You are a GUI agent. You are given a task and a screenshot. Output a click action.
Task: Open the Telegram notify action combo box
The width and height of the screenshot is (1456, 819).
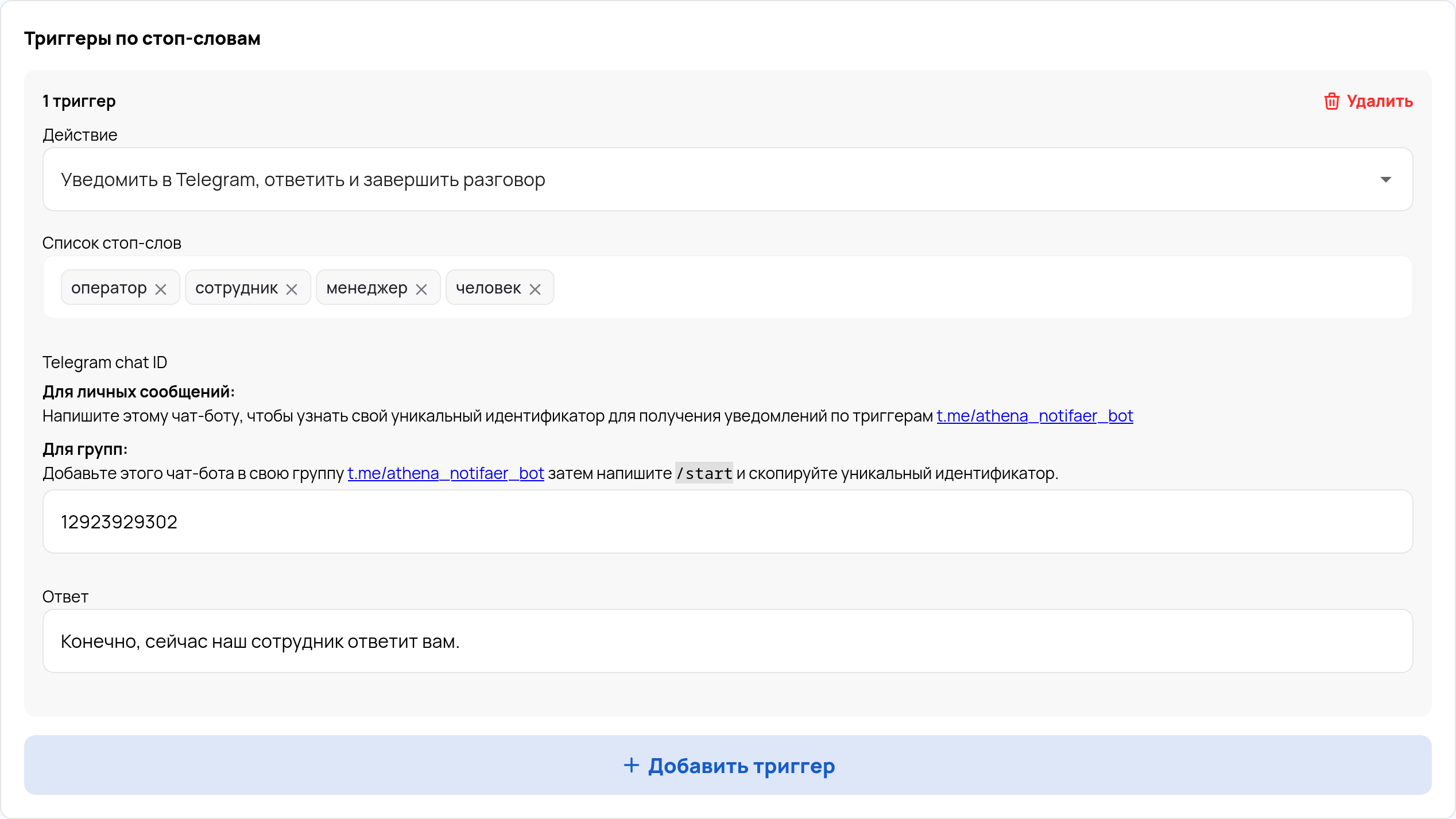tap(689, 180)
